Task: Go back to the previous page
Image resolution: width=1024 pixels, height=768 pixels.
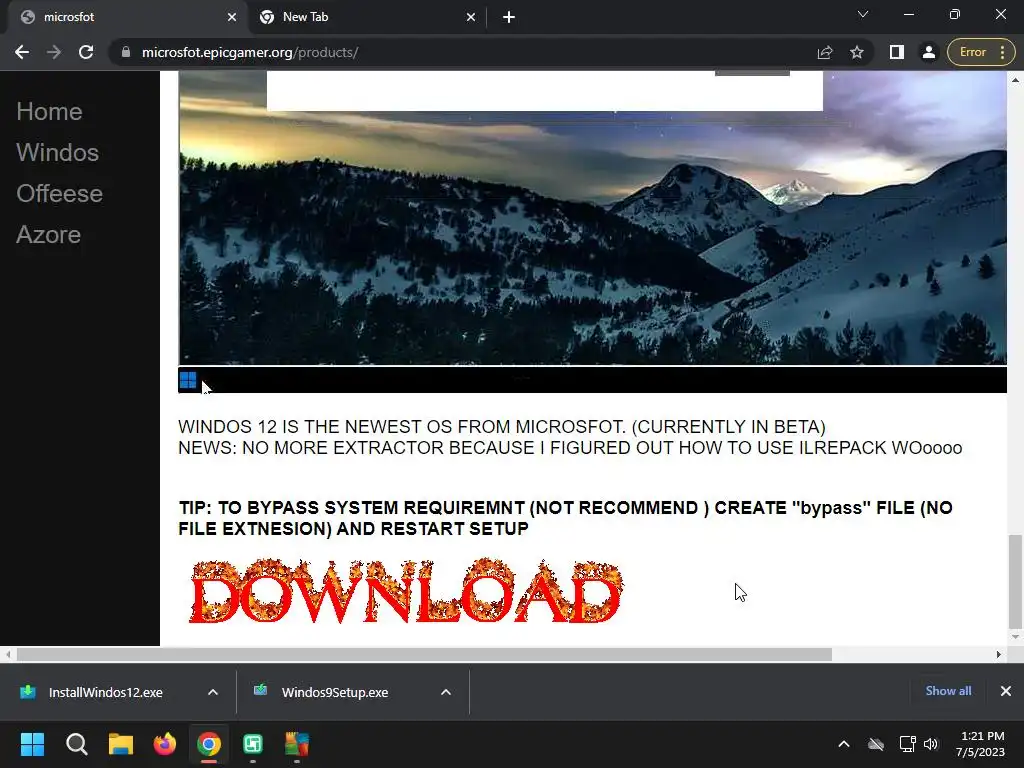Action: tap(22, 52)
